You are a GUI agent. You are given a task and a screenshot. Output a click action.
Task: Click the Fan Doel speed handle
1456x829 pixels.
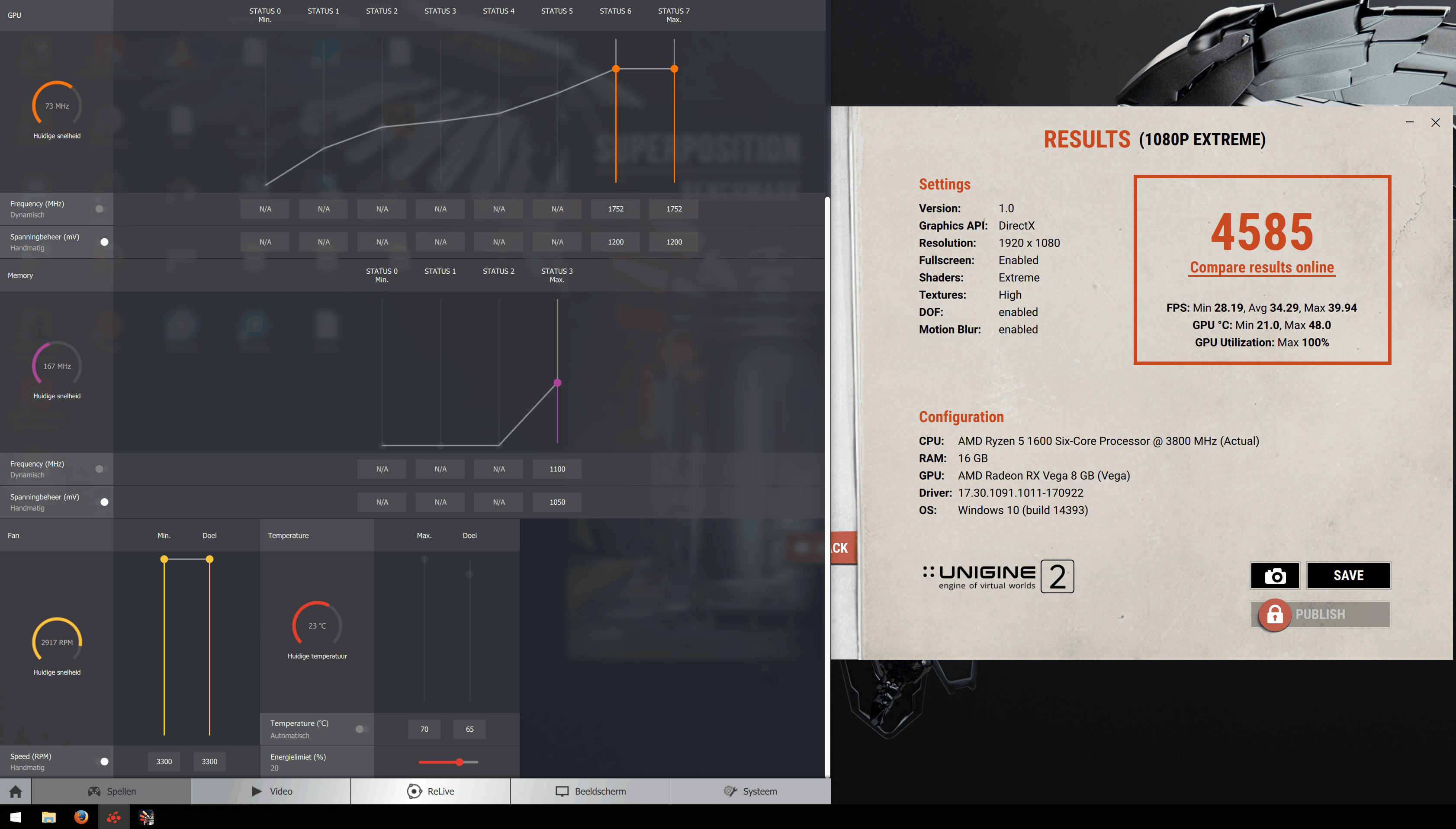coord(209,559)
